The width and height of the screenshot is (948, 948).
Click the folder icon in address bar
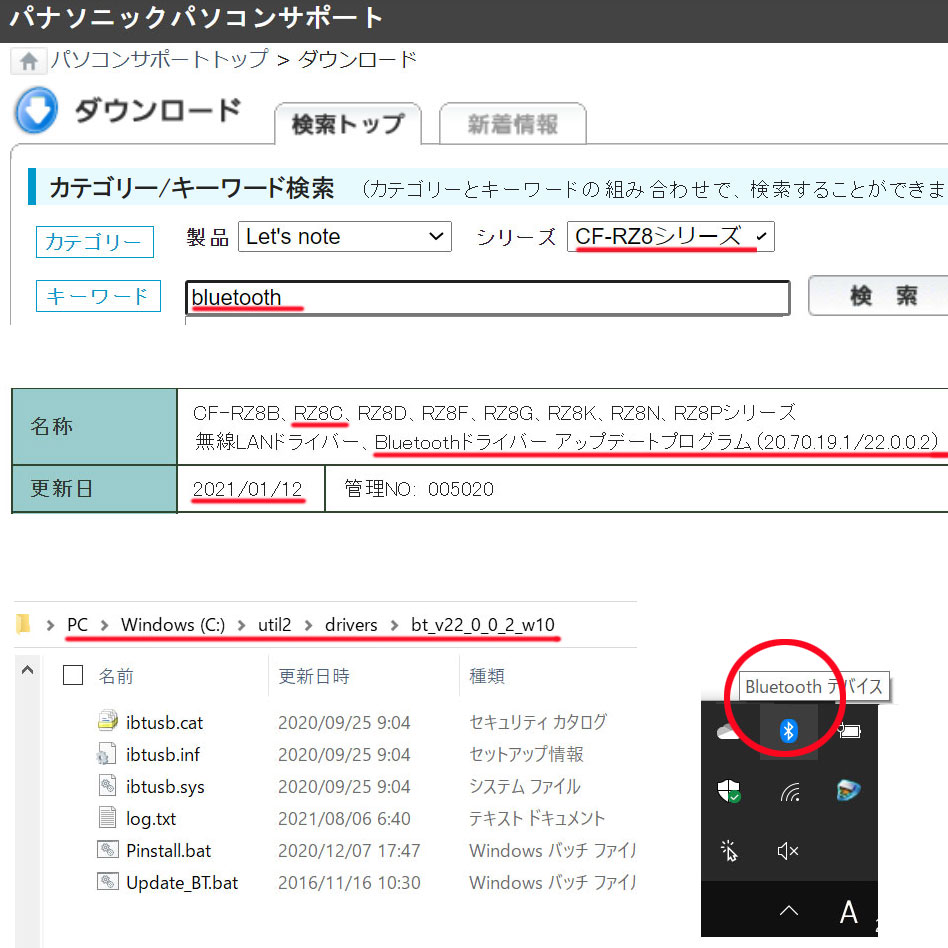[23, 623]
